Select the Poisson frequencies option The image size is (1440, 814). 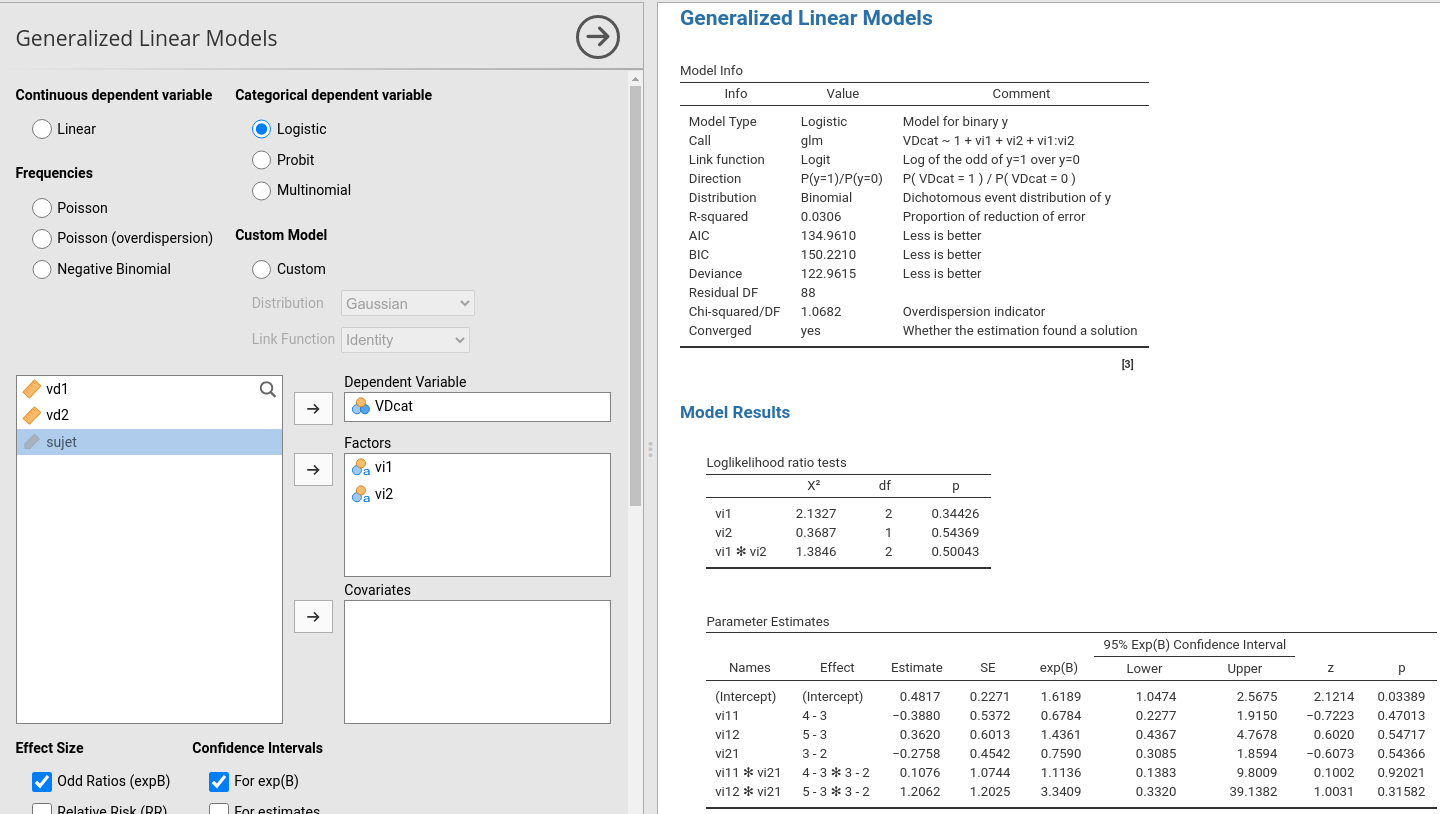coord(42,208)
